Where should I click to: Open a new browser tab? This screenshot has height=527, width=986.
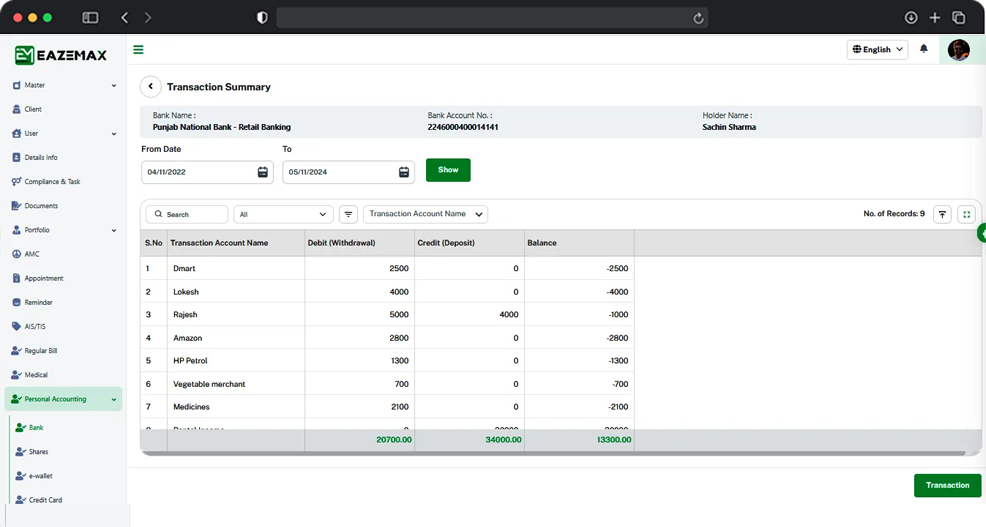935,18
